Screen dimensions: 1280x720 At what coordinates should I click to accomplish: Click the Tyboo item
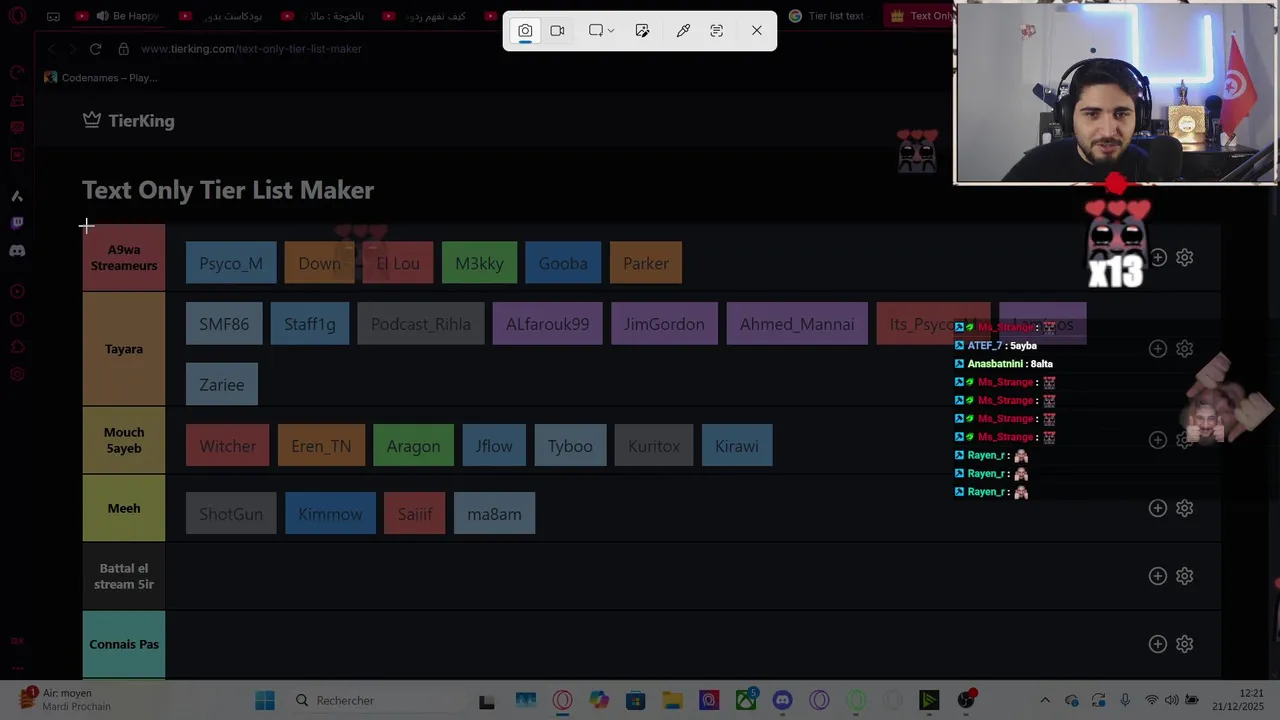point(570,446)
